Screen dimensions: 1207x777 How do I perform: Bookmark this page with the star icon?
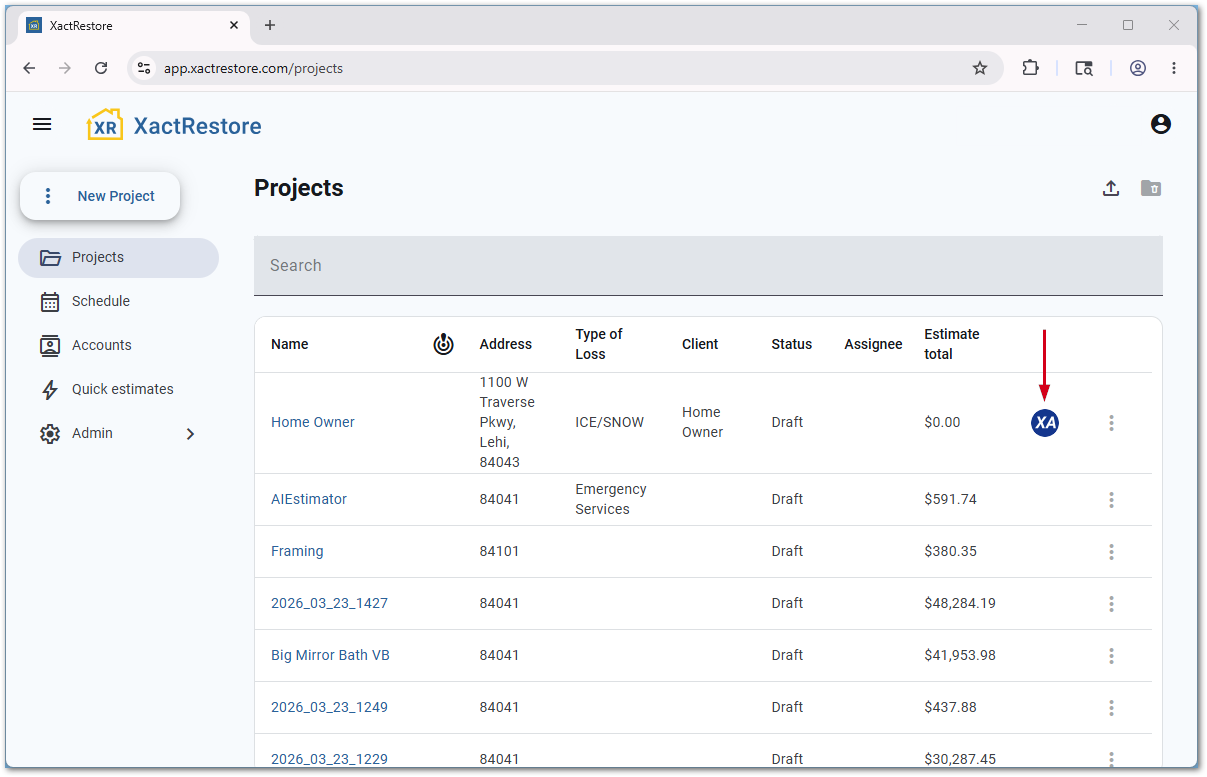click(980, 68)
